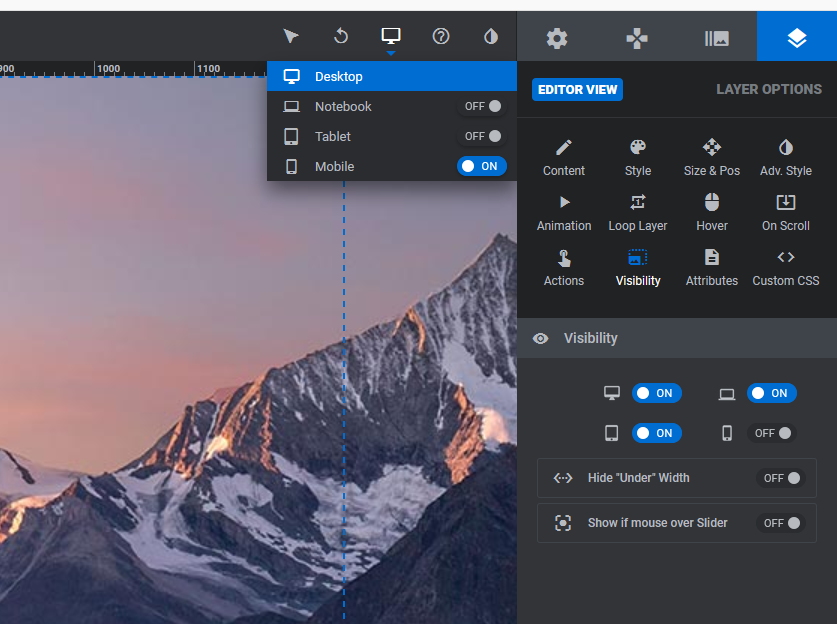
Task: Open the device preview monitor icon
Action: tap(391, 36)
